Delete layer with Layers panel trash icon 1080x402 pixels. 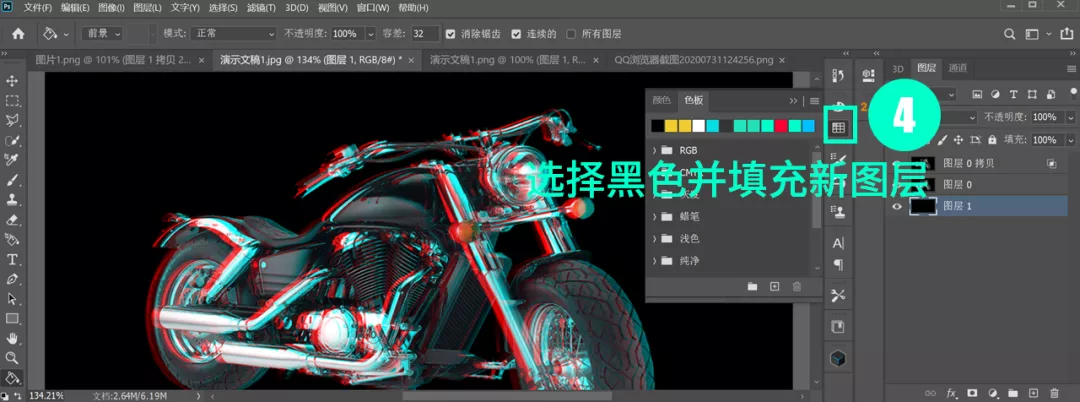tap(1053, 393)
